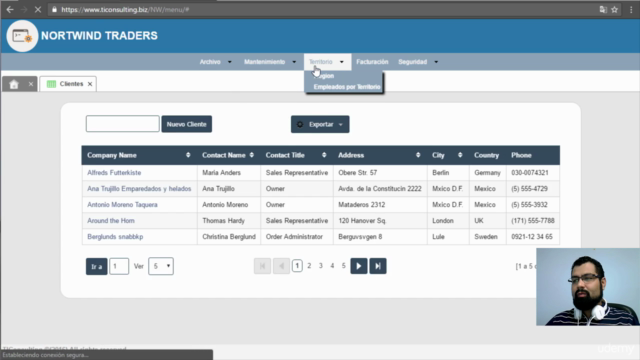The image size is (640, 360).
Task: Select page 2 in pagination
Action: point(309,266)
